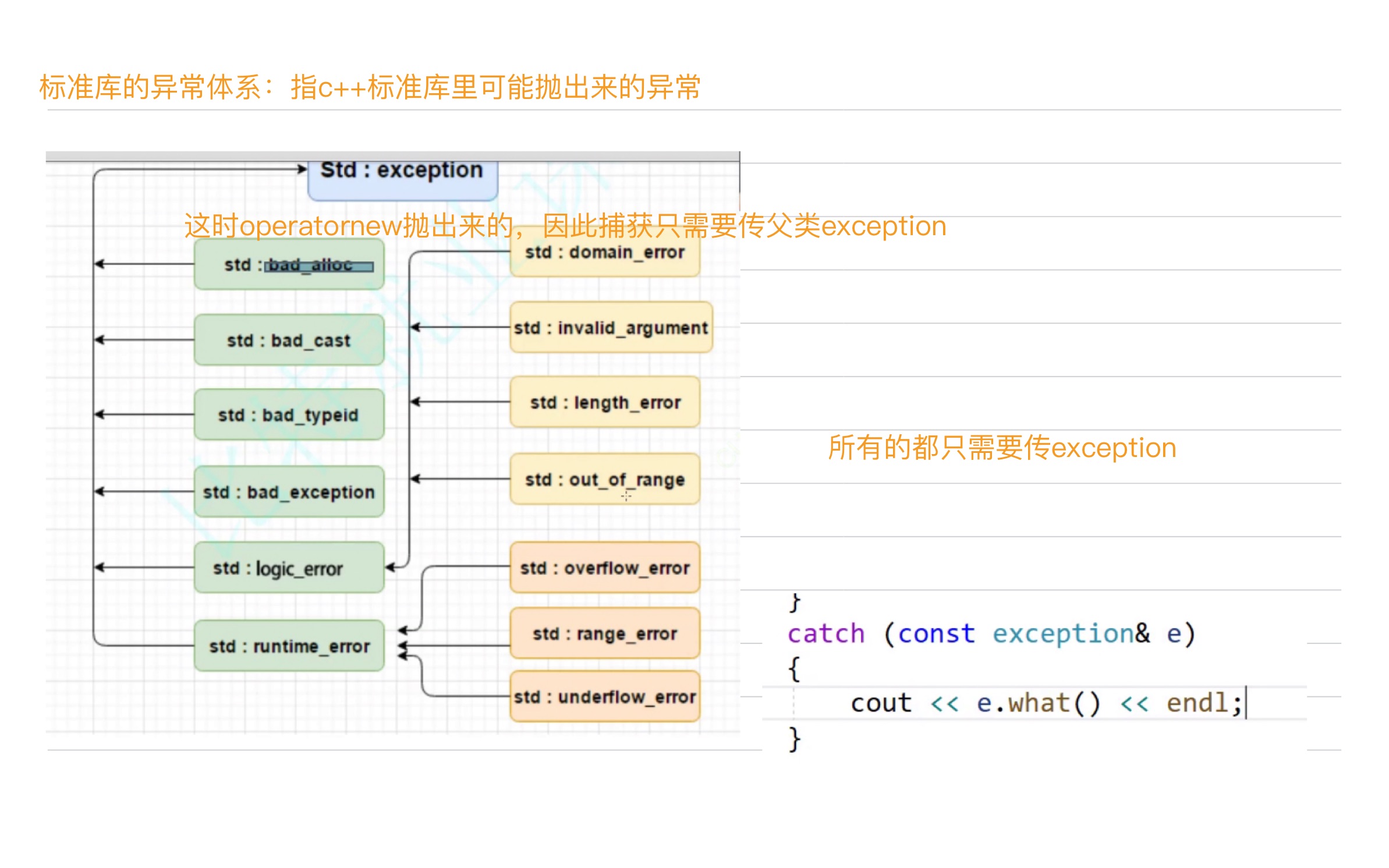Click the std : range_error box
The height and width of the screenshot is (868, 1389).
point(604,633)
